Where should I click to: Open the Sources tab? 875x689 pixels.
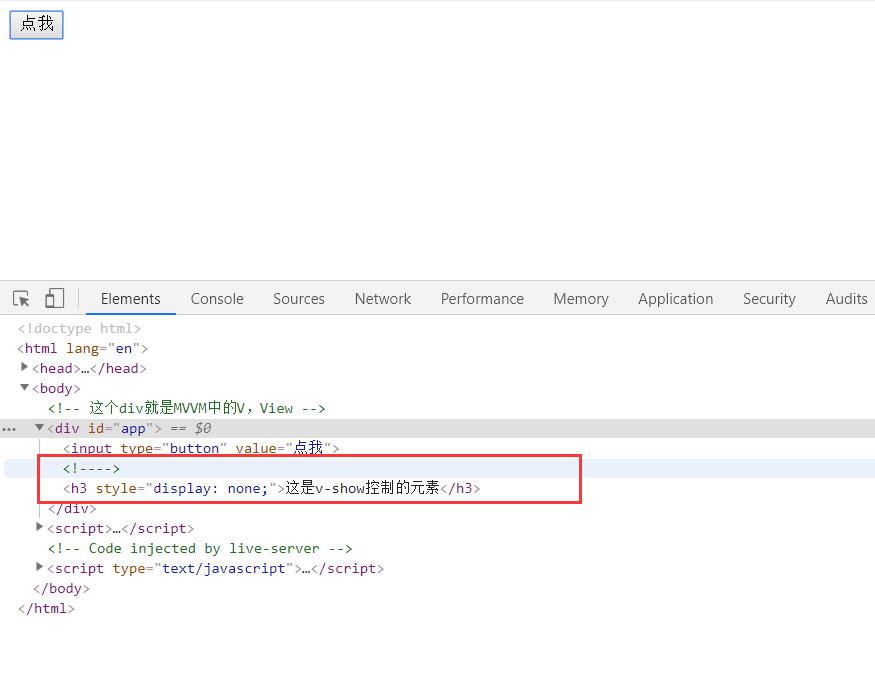tap(299, 299)
